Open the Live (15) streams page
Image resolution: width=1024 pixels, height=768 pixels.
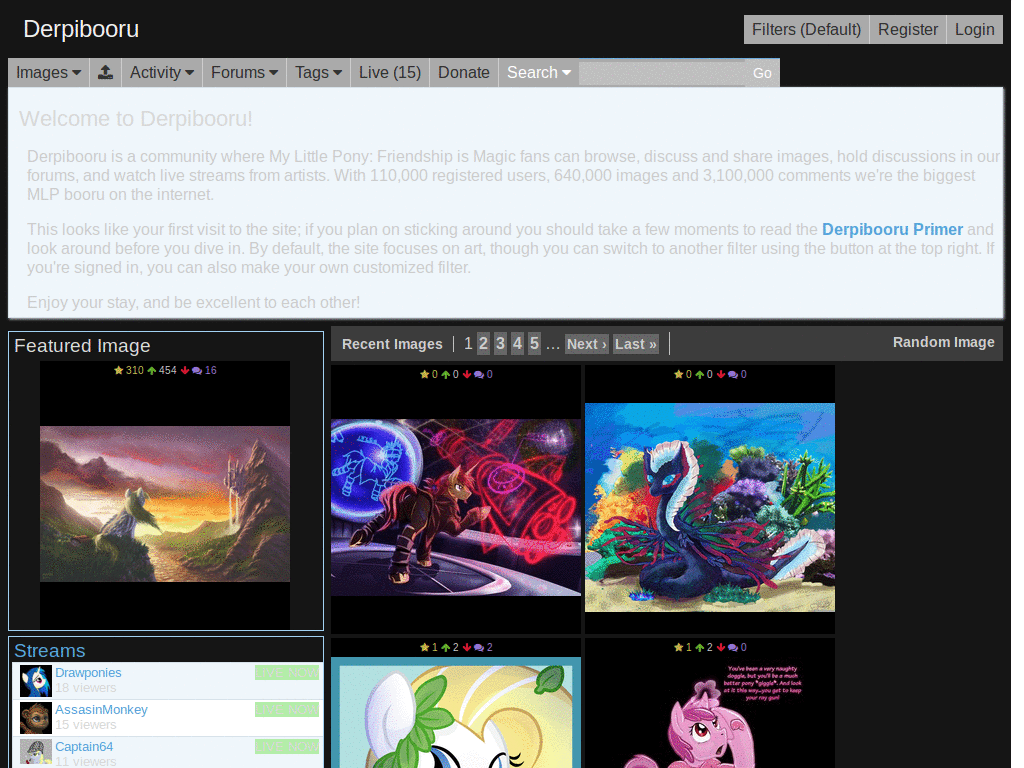pos(390,72)
